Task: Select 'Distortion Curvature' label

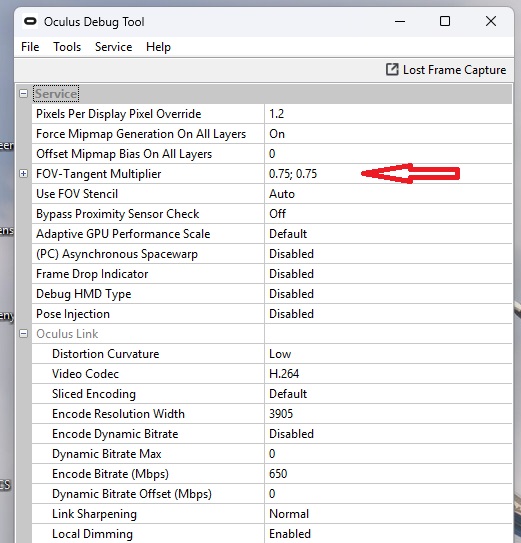Action: click(x=106, y=354)
